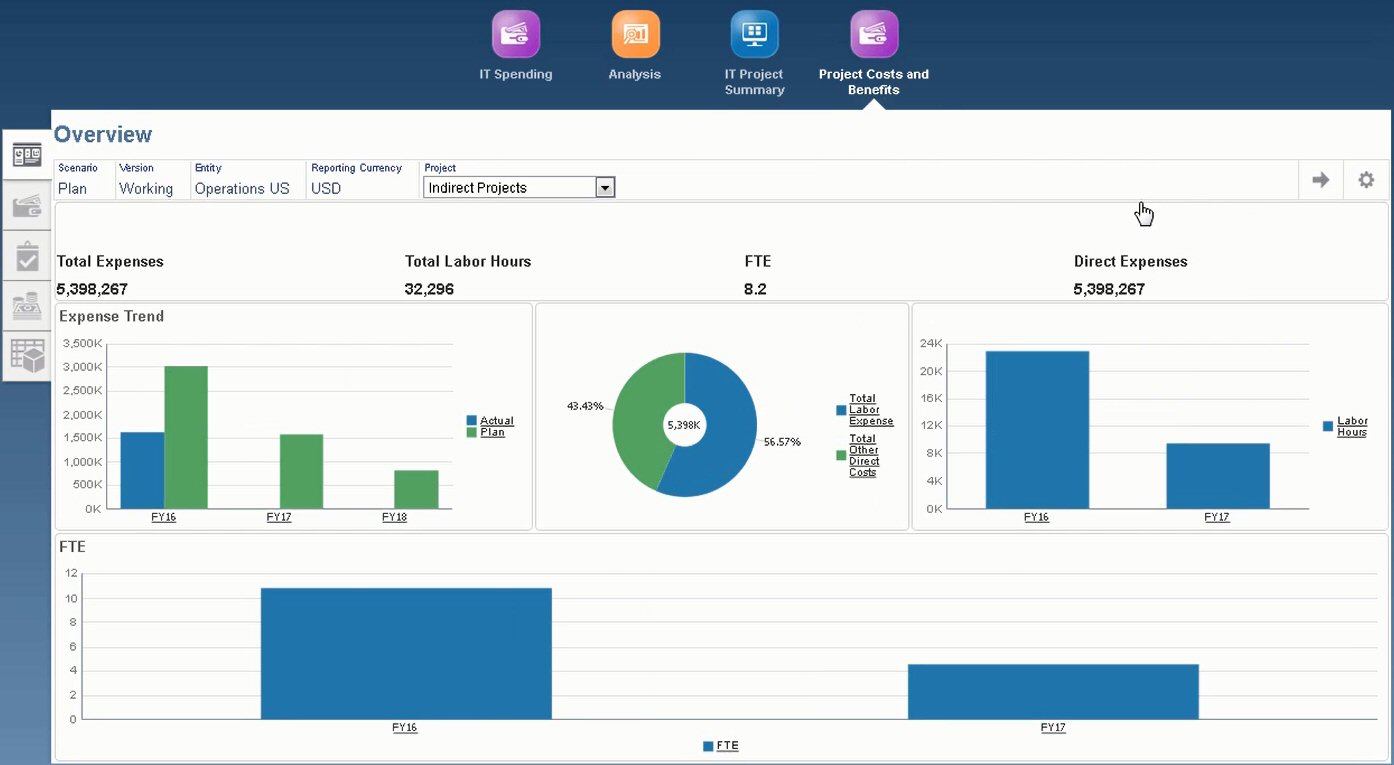Screen dimensions: 1394x765
Task: Select the Project Costs and Benefits icon
Action: click(x=873, y=33)
